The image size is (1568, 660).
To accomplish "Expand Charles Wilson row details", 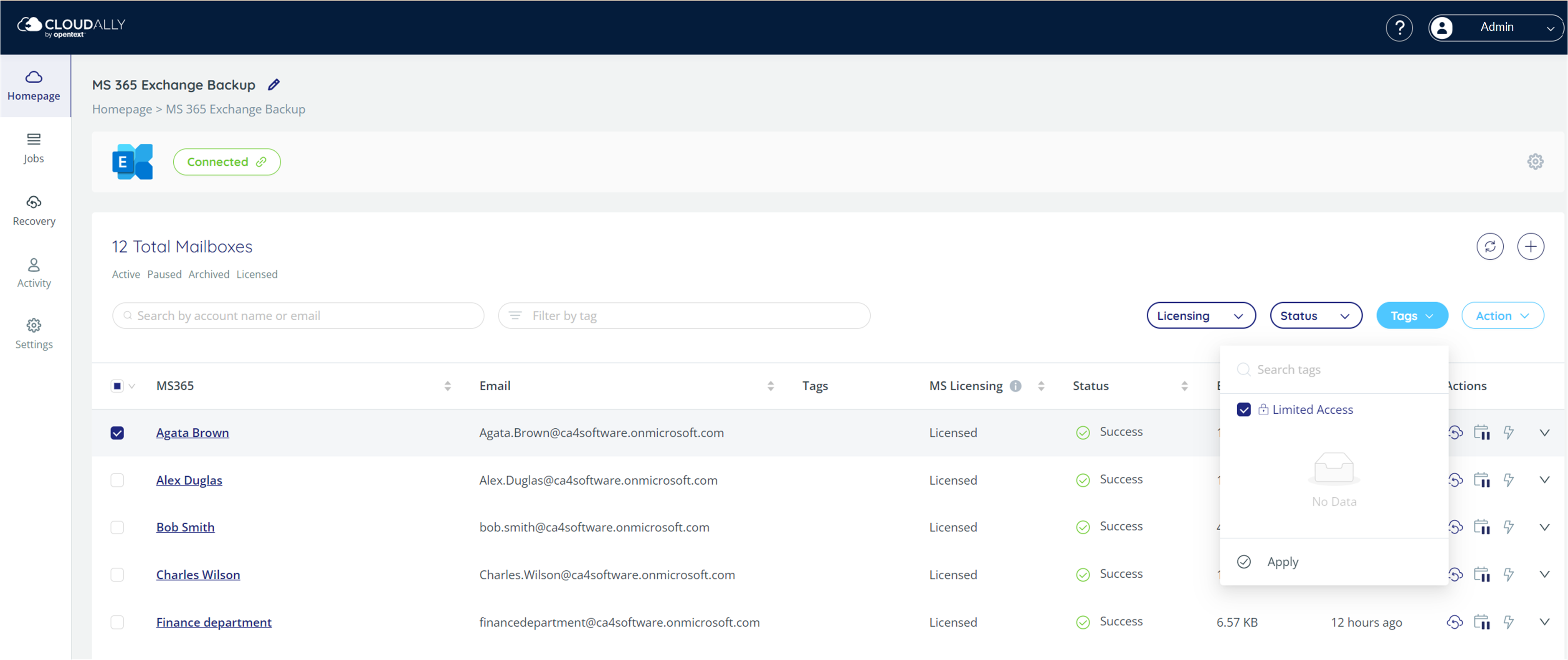I will [x=1544, y=574].
